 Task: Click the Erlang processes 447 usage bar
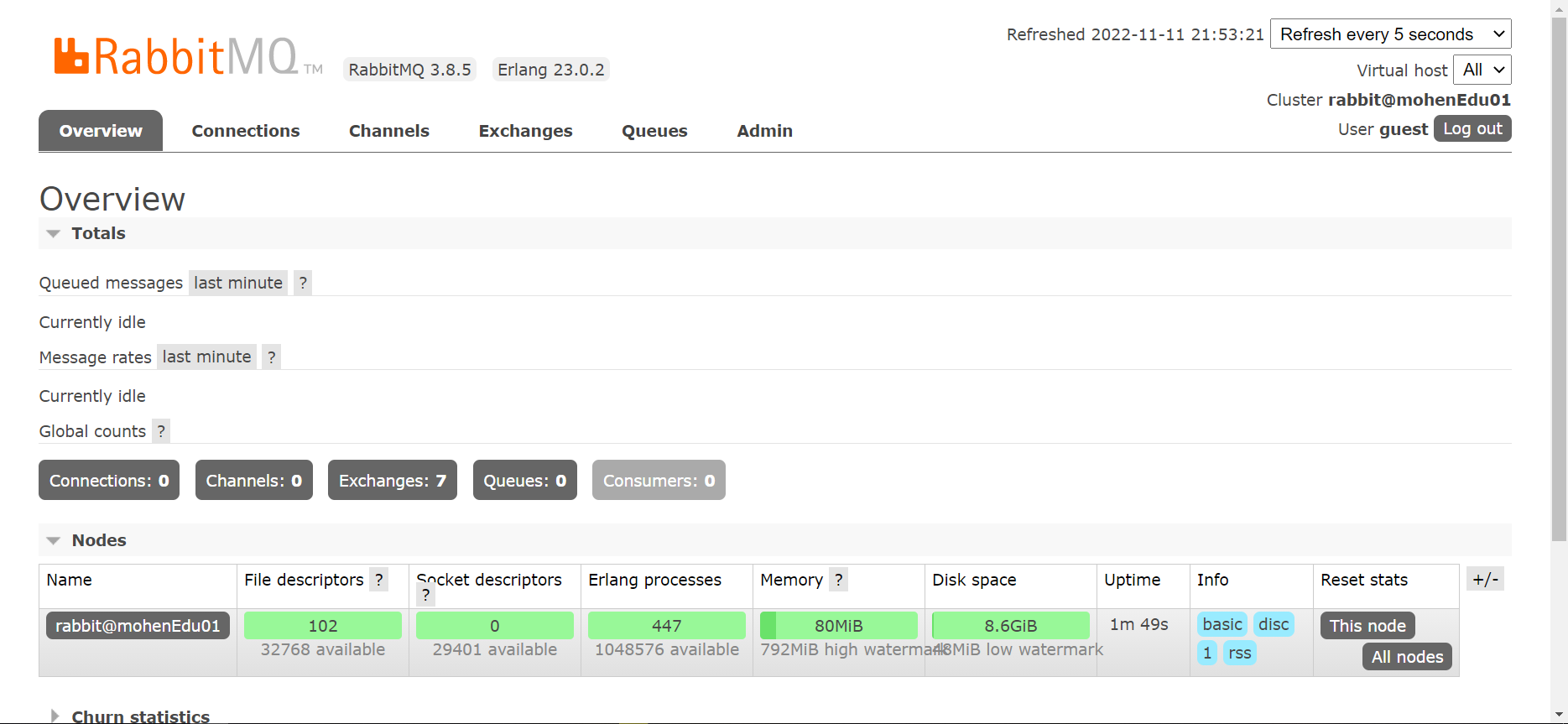click(667, 626)
